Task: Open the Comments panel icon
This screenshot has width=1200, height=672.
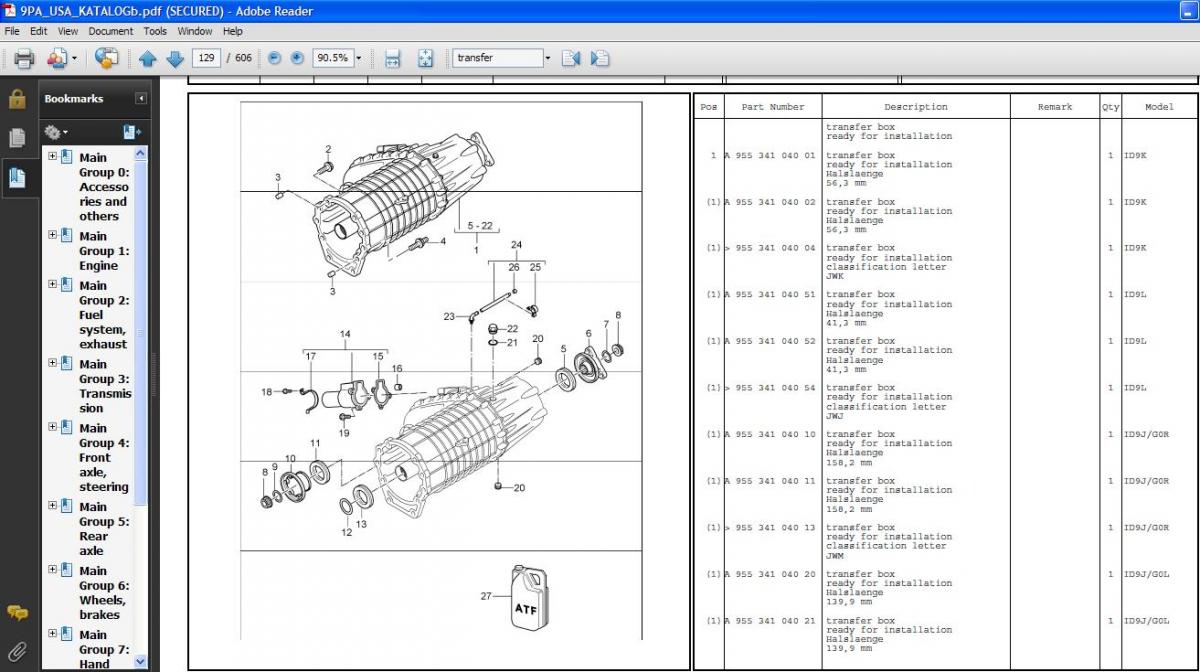Action: pyautogui.click(x=17, y=613)
